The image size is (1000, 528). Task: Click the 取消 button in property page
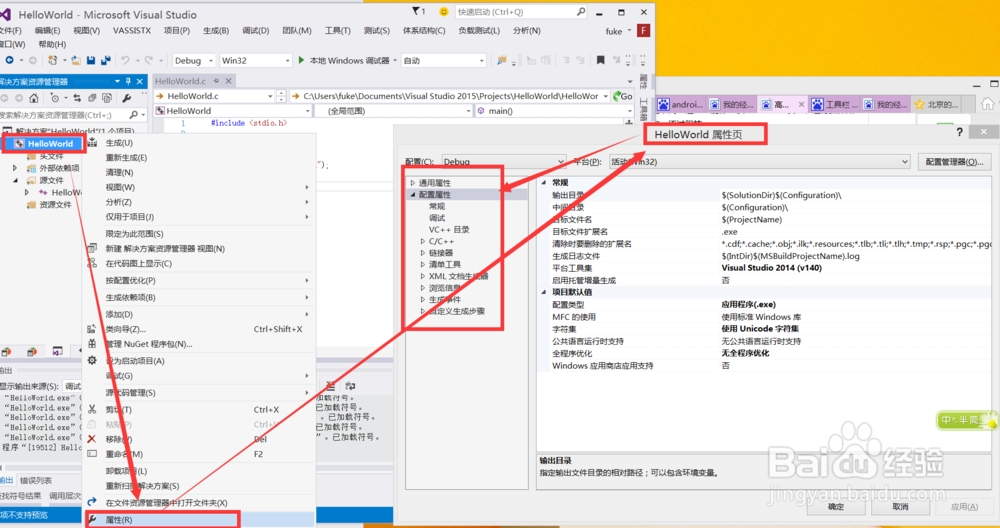click(x=900, y=507)
